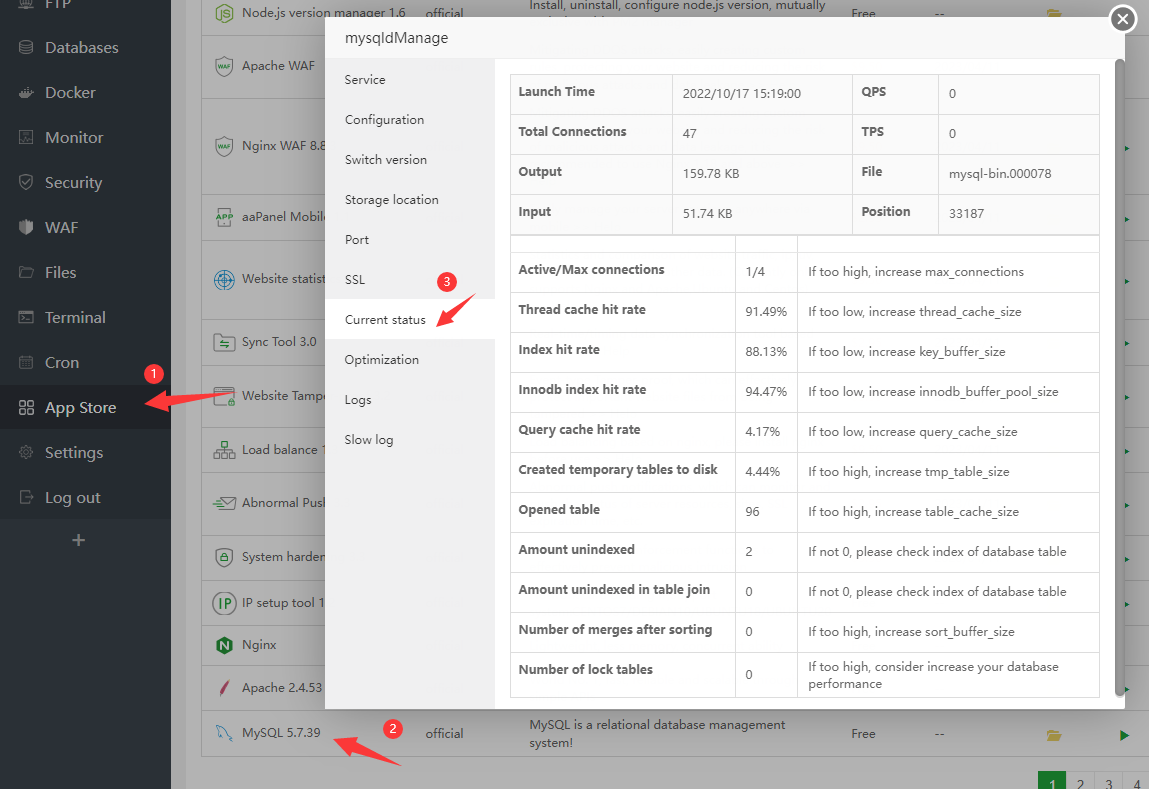The height and width of the screenshot is (789, 1149).
Task: Click the Docker whale icon
Action: 27,93
